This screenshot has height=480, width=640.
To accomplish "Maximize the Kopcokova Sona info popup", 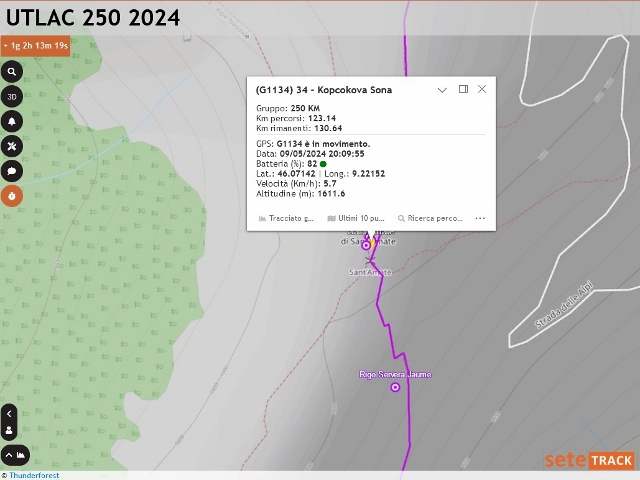I will pos(463,89).
